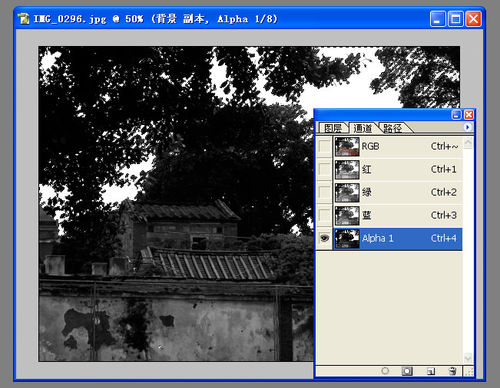Show Blue (蓝) channel visibility box
The image size is (500, 388).
pos(324,215)
